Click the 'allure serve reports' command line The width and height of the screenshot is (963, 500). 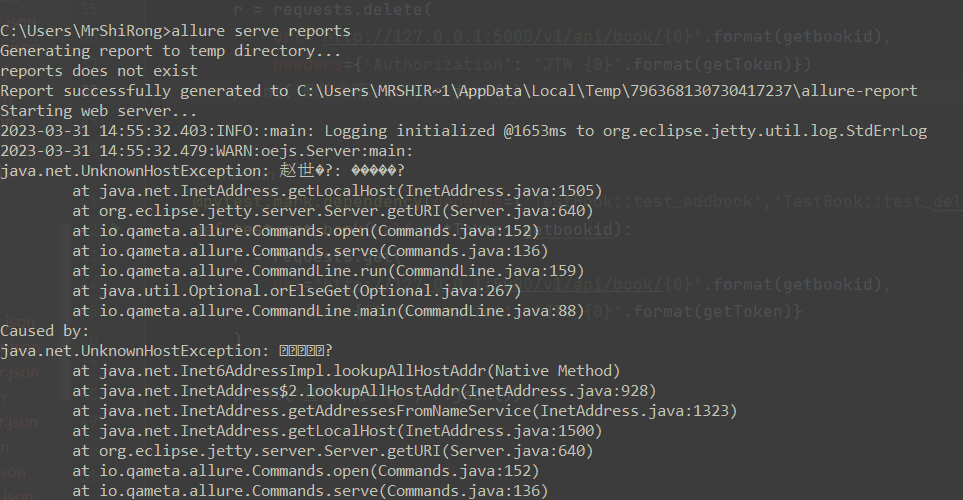pos(176,31)
